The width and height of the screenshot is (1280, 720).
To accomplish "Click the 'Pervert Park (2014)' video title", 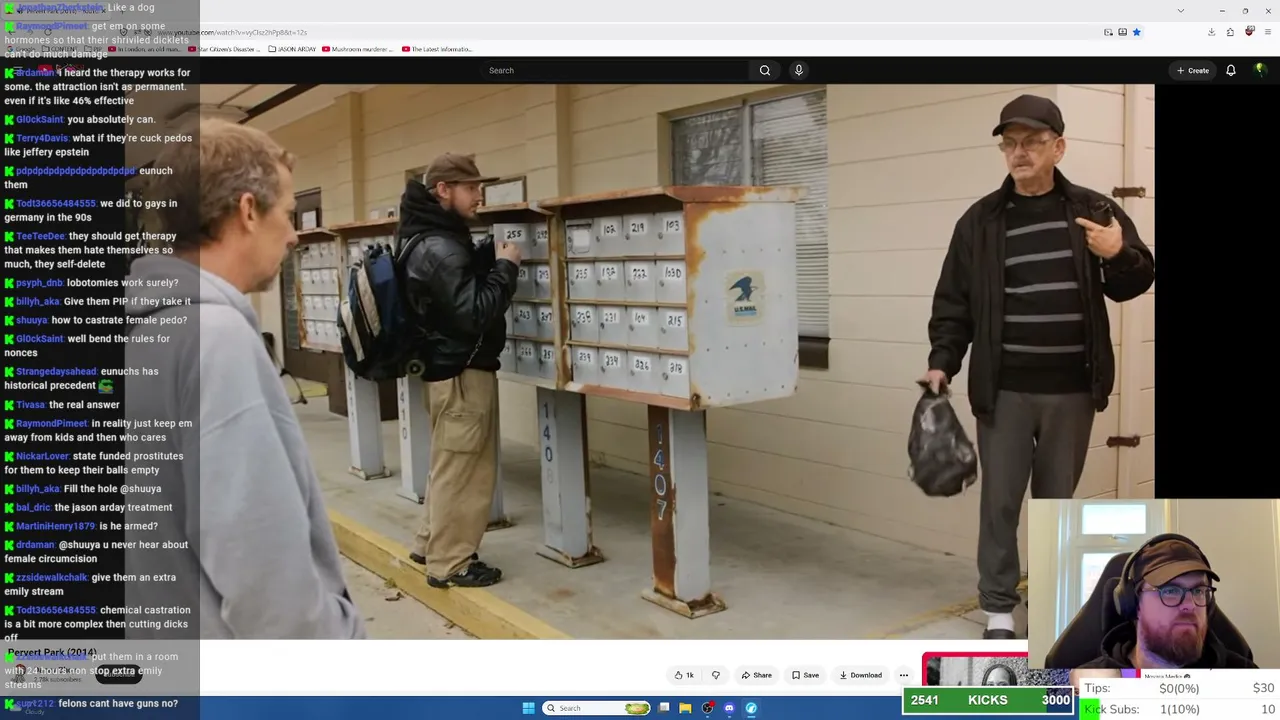I will coord(52,653).
